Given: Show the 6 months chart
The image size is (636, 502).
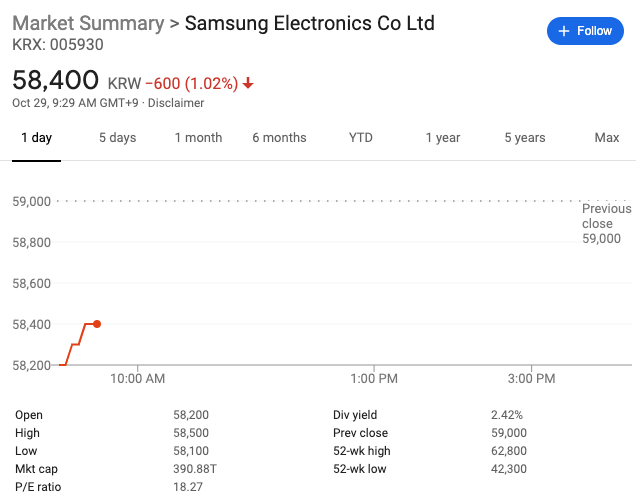Looking at the screenshot, I should [279, 138].
